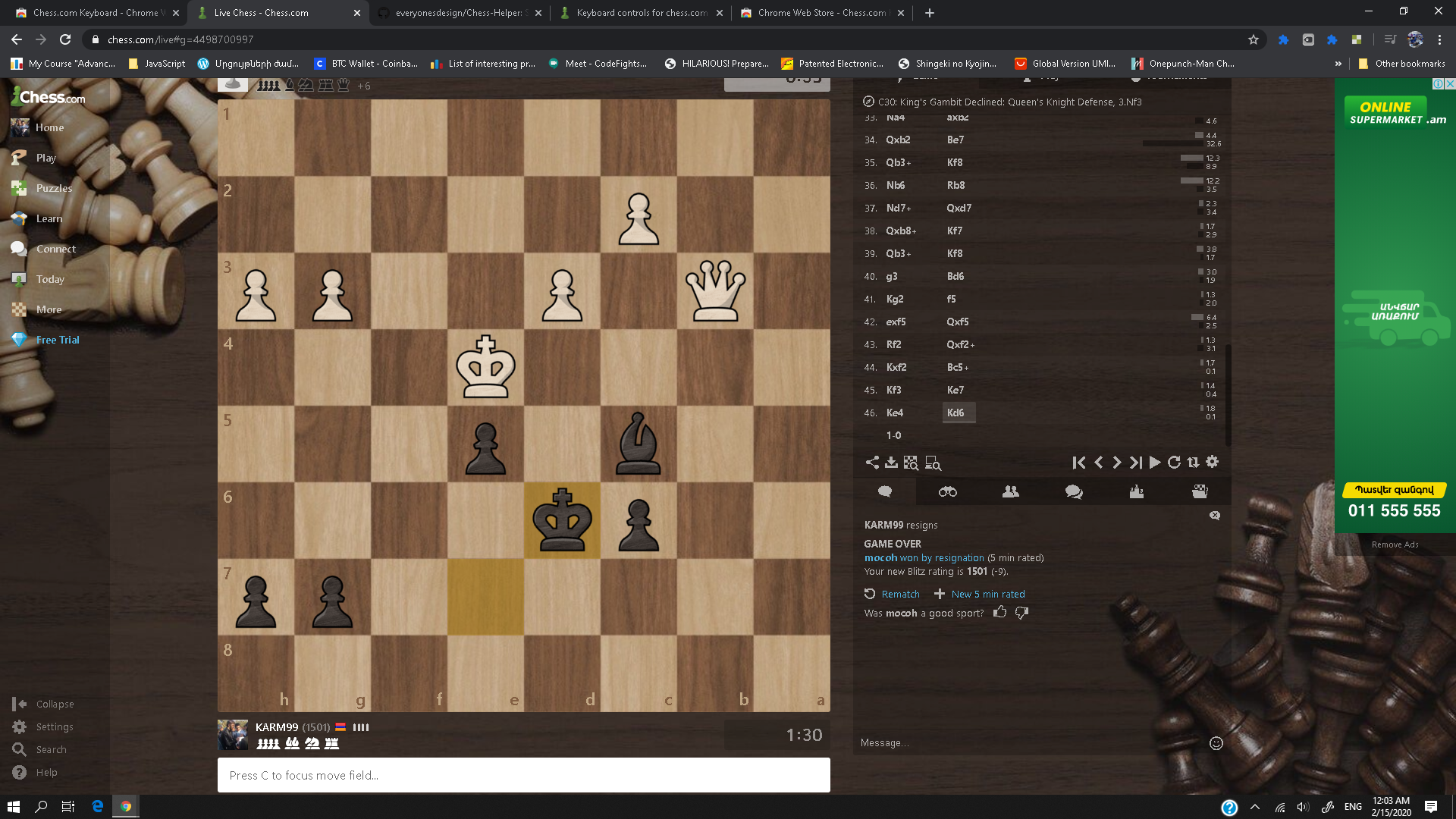Image resolution: width=1456 pixels, height=819 pixels.
Task: Disable chat with the crossed bubble icon
Action: (x=1215, y=516)
